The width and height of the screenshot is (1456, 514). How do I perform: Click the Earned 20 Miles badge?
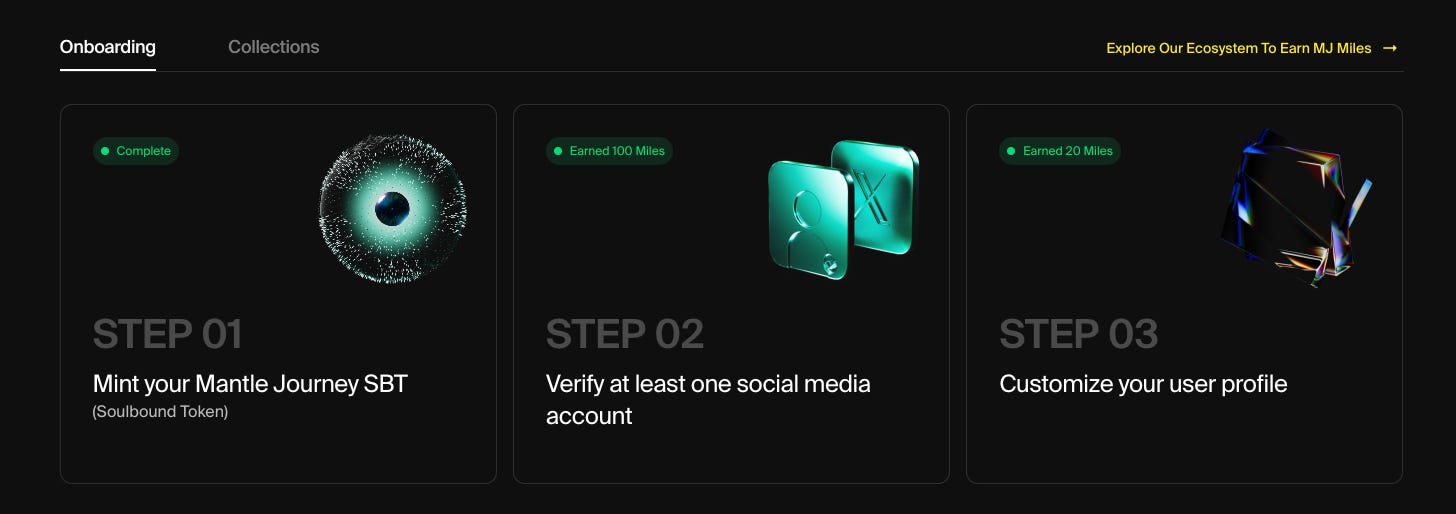(1060, 151)
